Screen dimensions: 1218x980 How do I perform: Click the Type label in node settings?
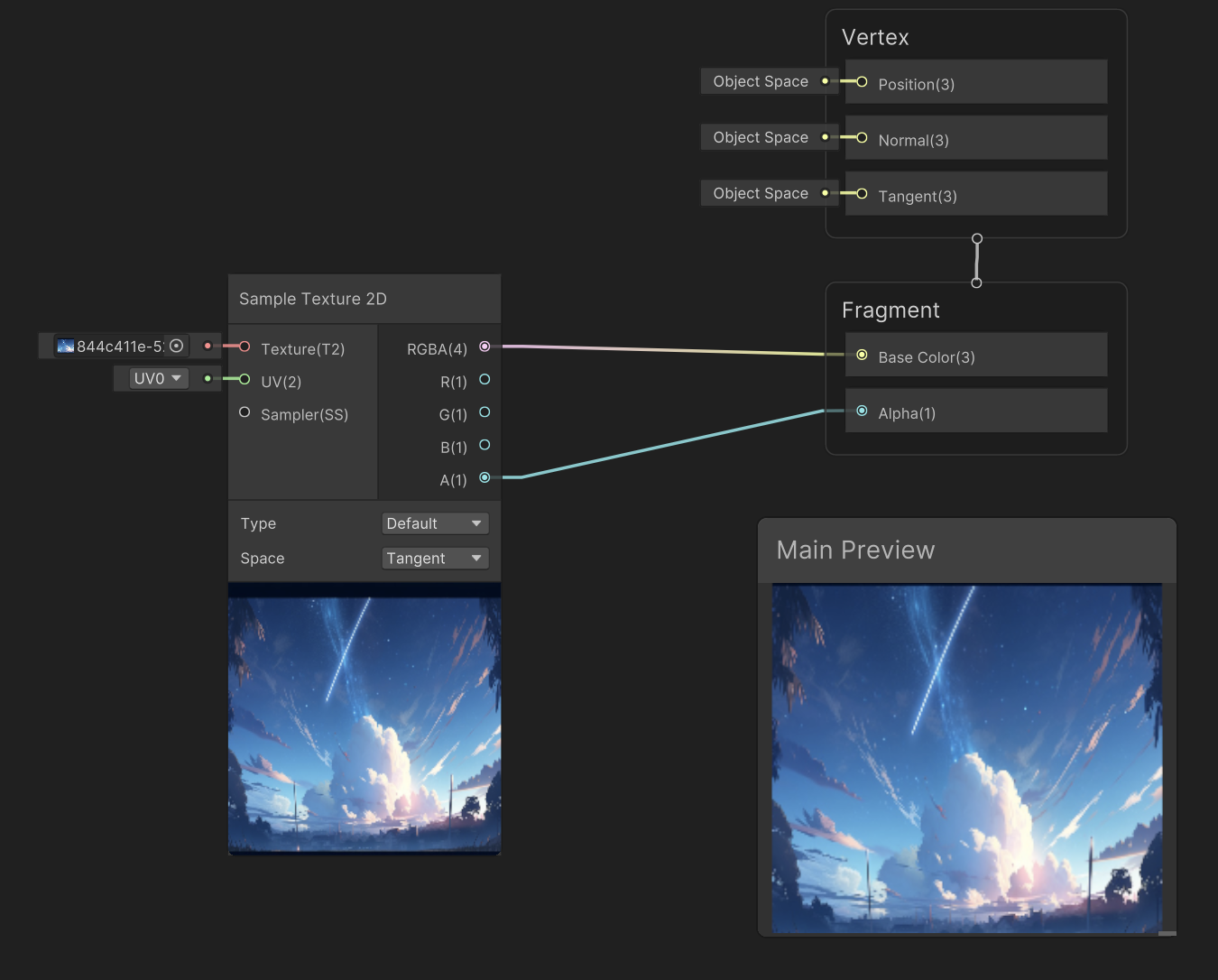(x=258, y=523)
